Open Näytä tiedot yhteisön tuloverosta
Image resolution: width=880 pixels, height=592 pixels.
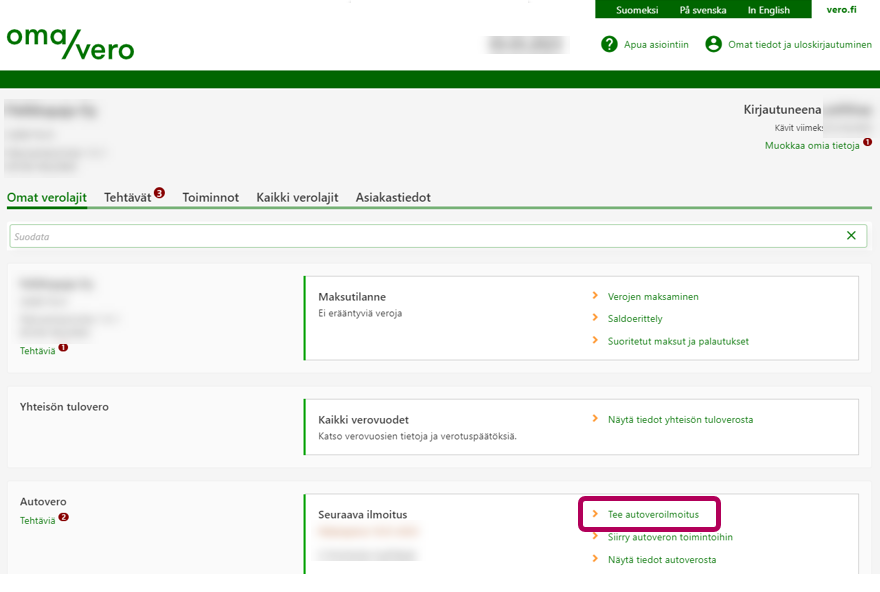(x=680, y=419)
